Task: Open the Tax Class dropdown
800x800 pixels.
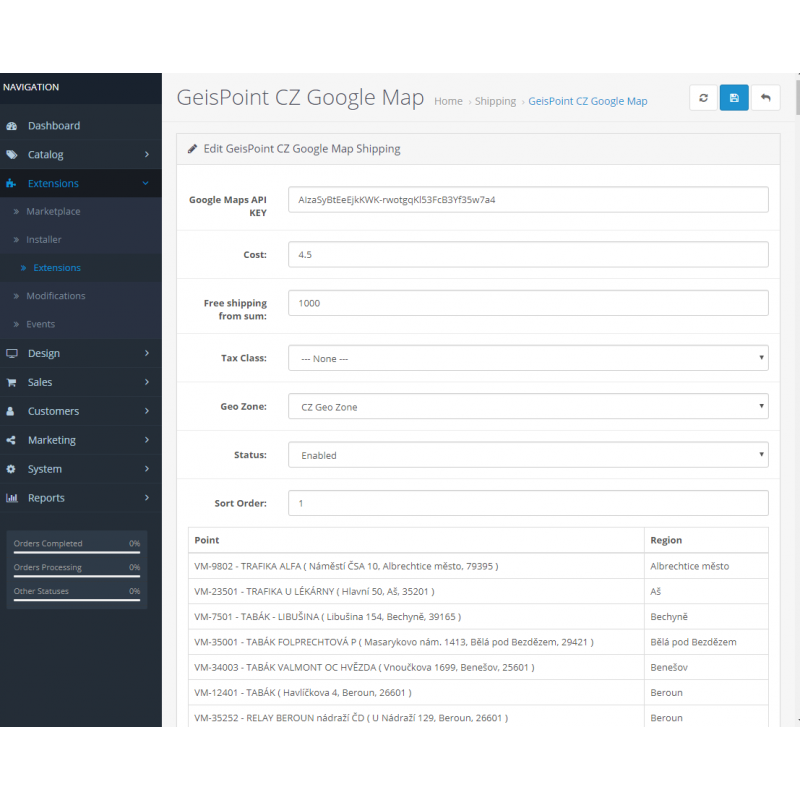Action: (x=528, y=358)
